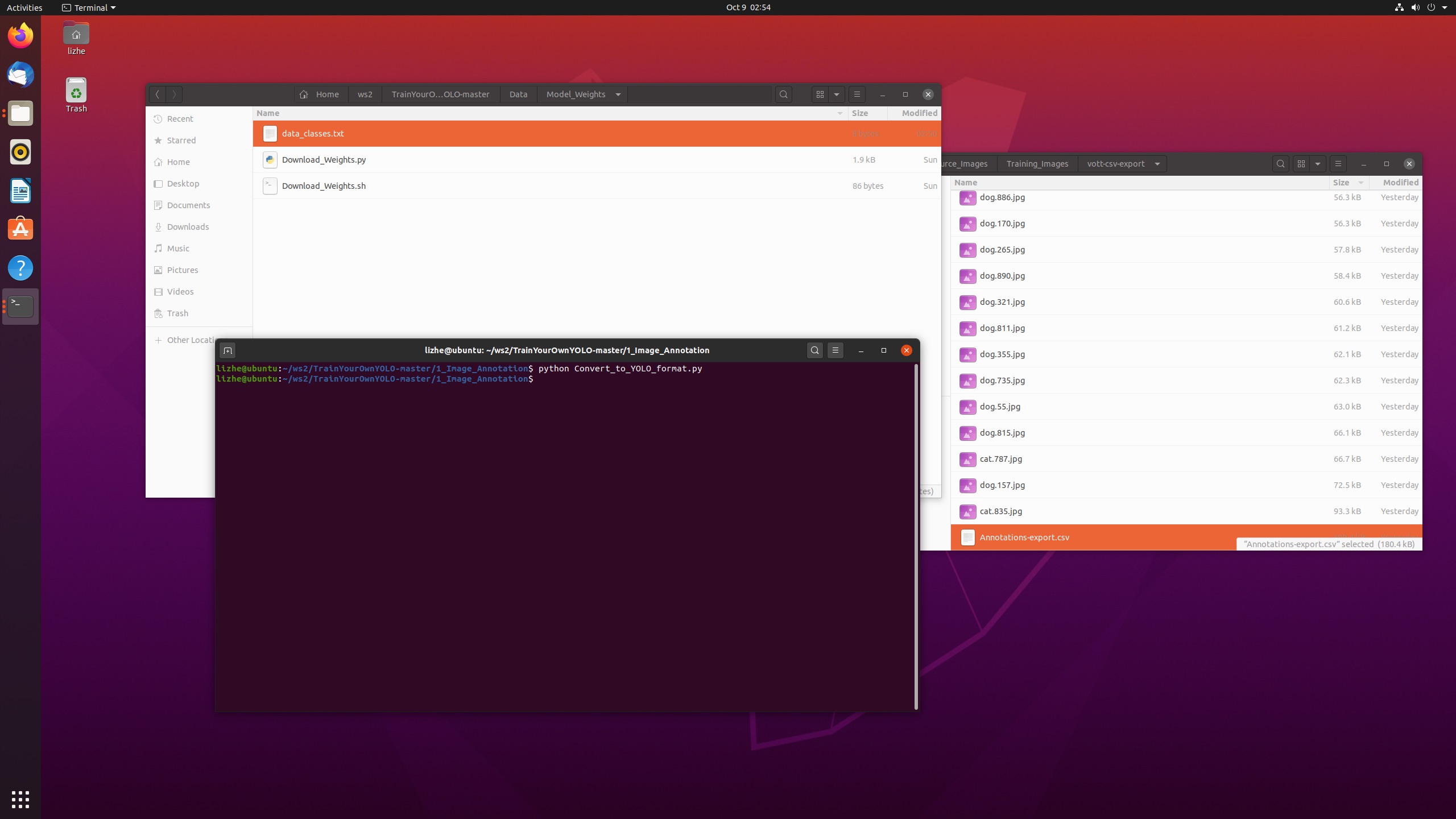Open Videos in sidebar

(x=198, y=292)
